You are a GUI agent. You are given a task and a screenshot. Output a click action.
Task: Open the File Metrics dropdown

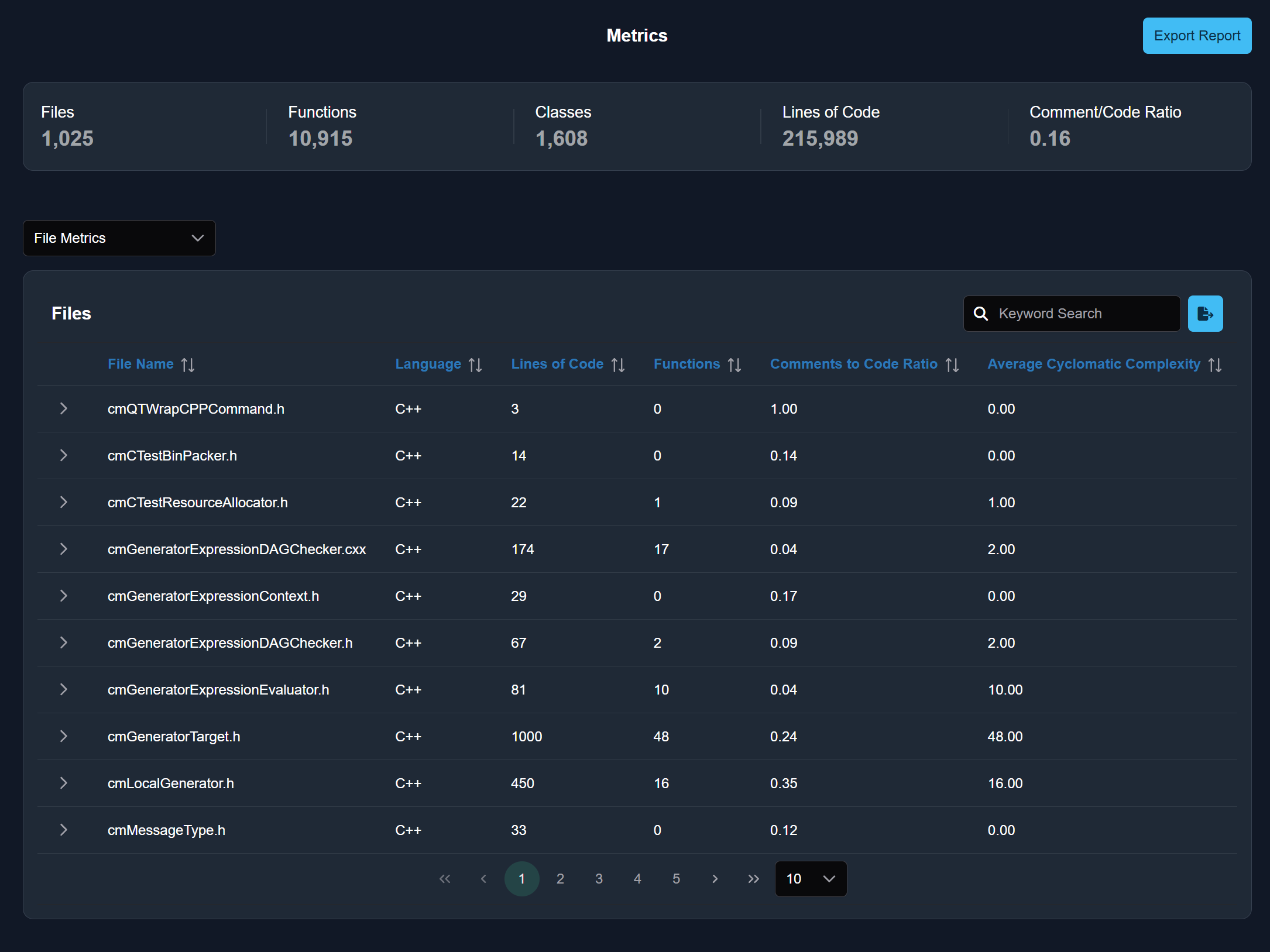coord(119,238)
